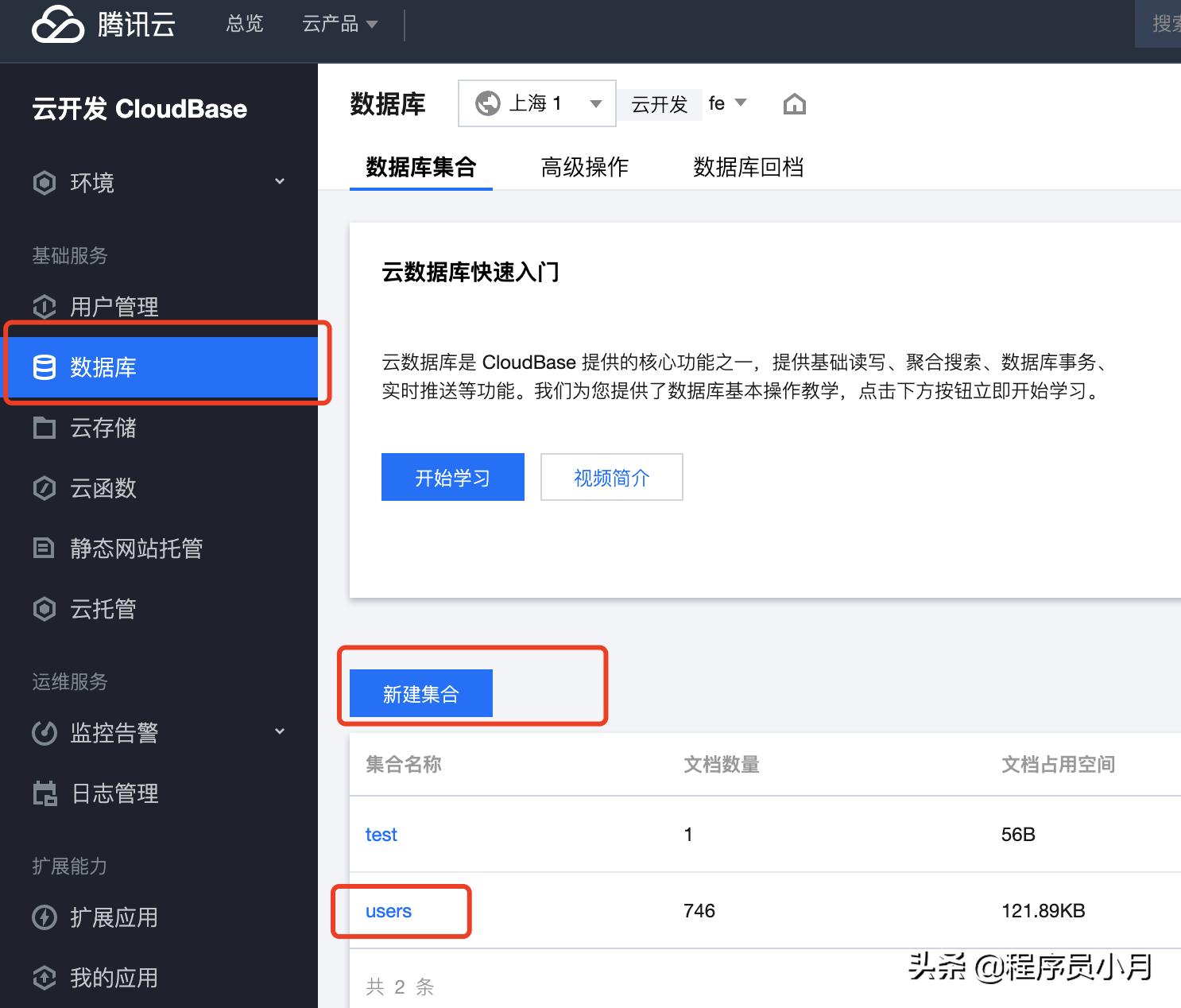Click the home icon beside environment selector
The image size is (1181, 1008).
pyautogui.click(x=795, y=104)
